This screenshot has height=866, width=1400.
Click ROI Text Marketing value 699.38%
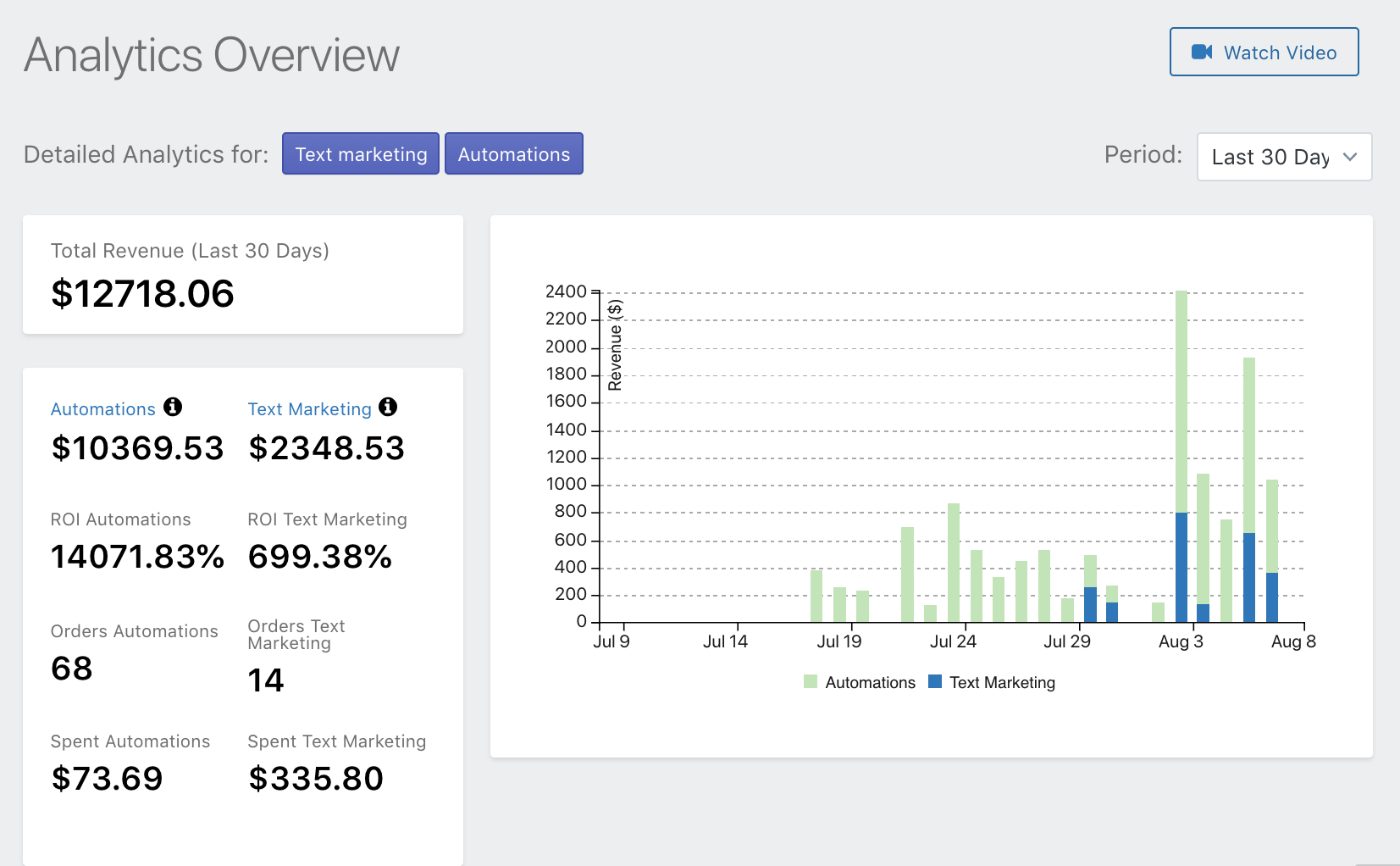click(x=319, y=557)
